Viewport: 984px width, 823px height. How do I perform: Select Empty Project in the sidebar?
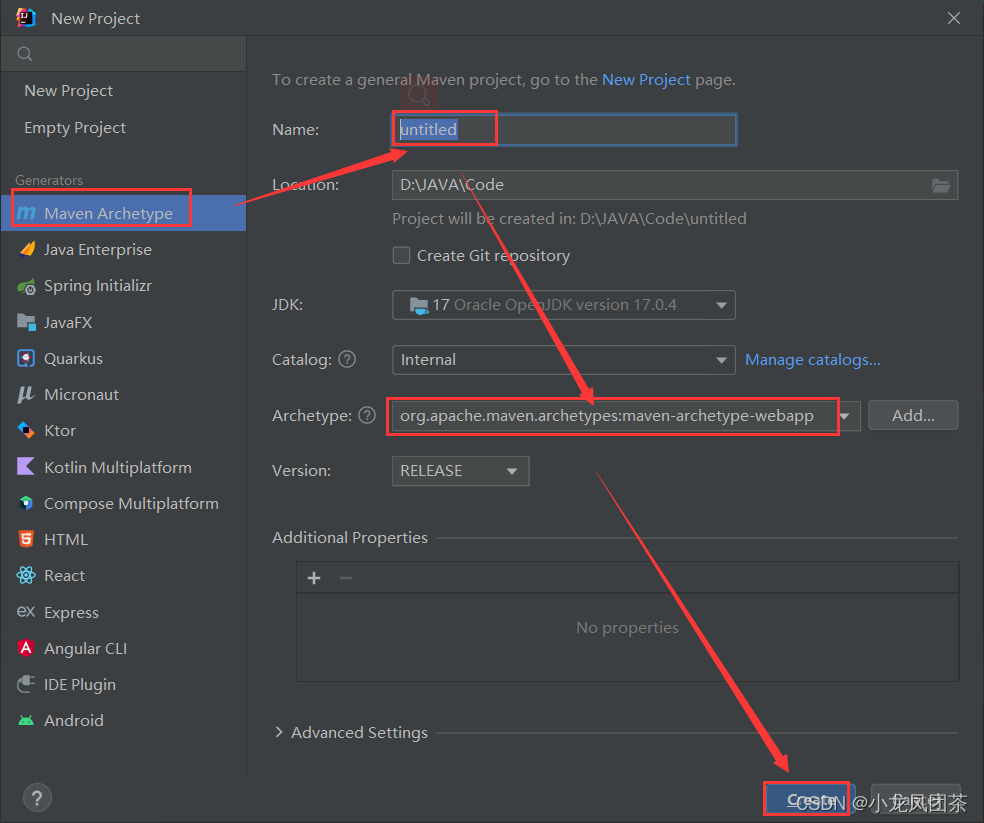pyautogui.click(x=124, y=128)
